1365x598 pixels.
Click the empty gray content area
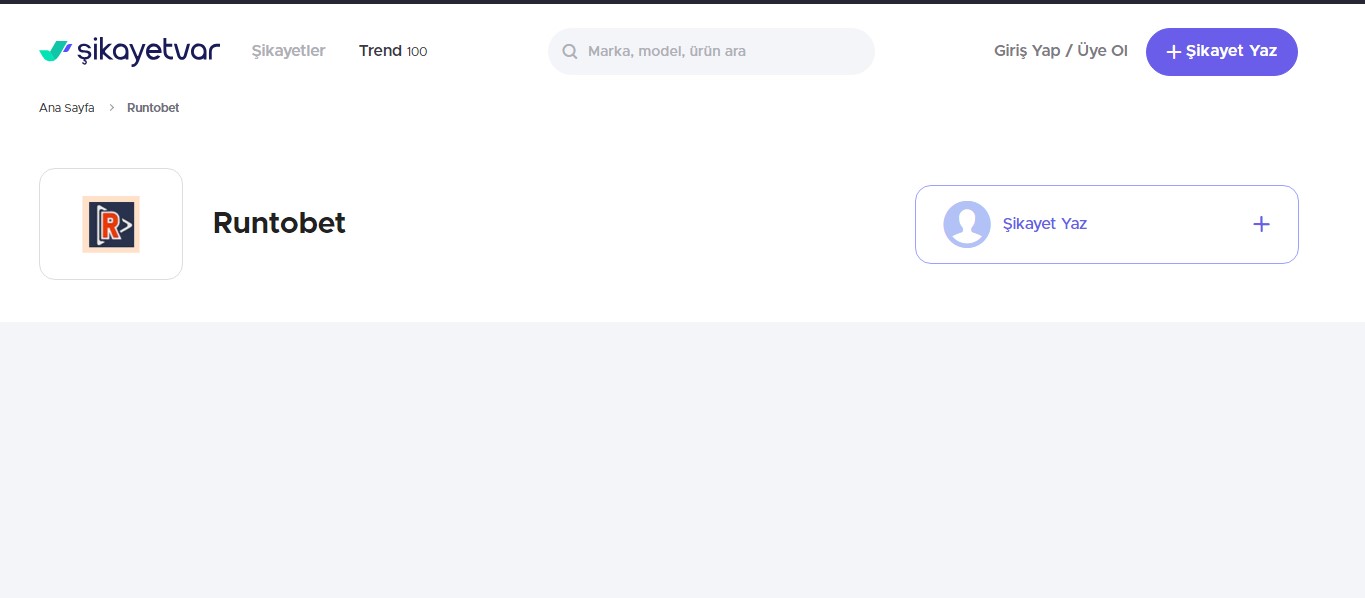coord(682,460)
